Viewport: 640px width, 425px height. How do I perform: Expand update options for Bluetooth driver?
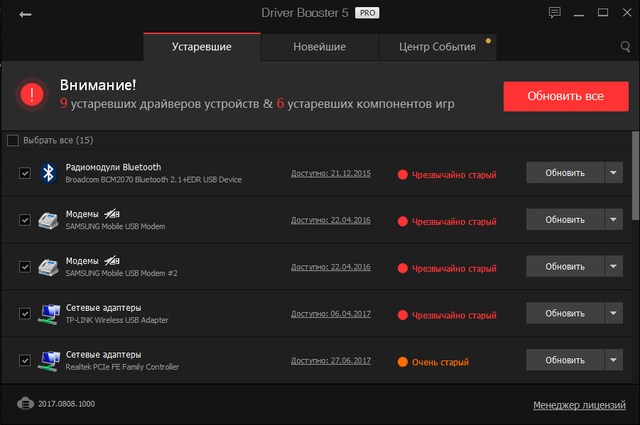(613, 173)
